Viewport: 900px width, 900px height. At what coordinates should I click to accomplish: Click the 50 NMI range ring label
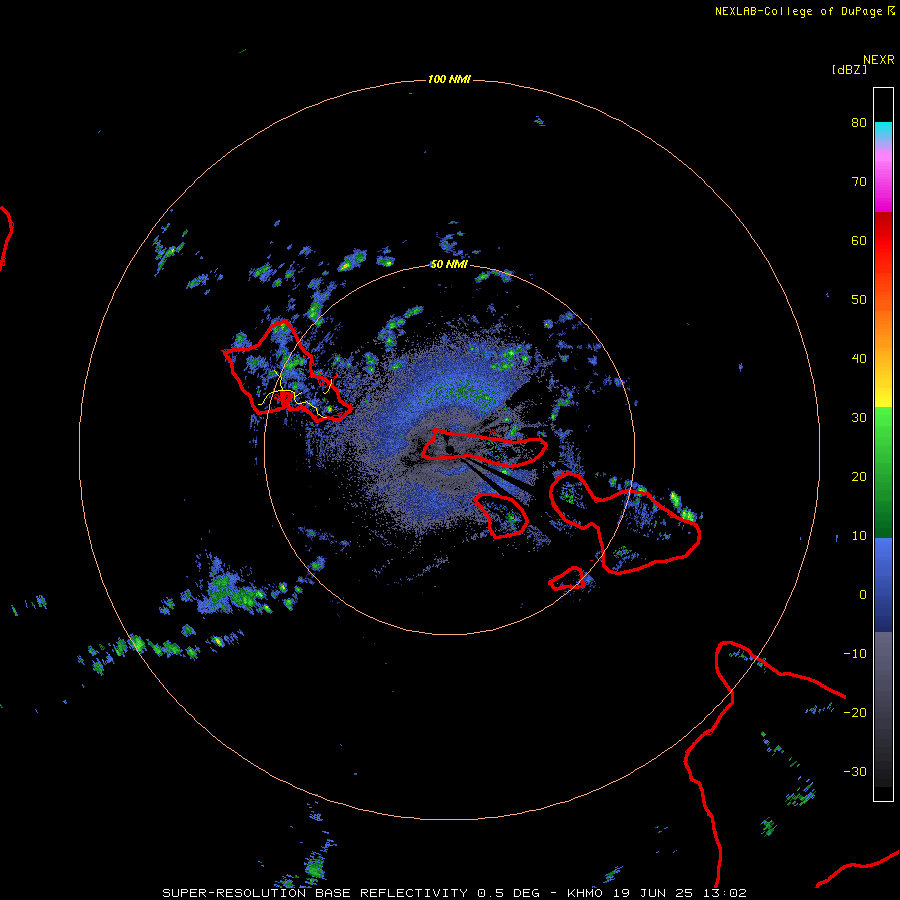[449, 265]
